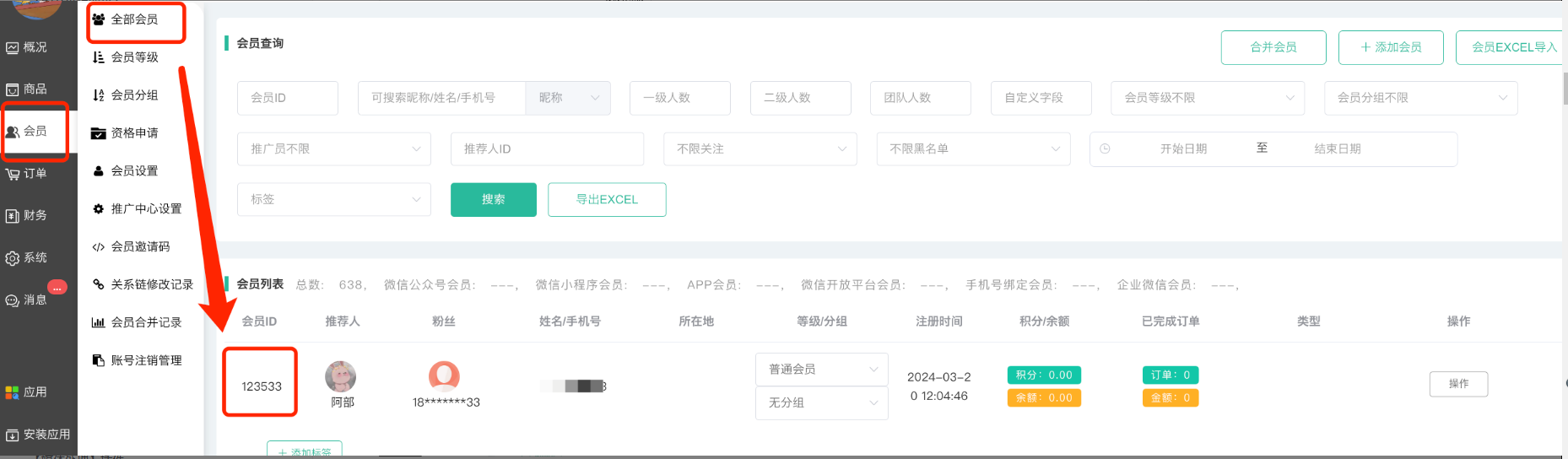The width and height of the screenshot is (1568, 459).
Task: Open the 财务 finance sidebar icon
Action: [x=13, y=216]
